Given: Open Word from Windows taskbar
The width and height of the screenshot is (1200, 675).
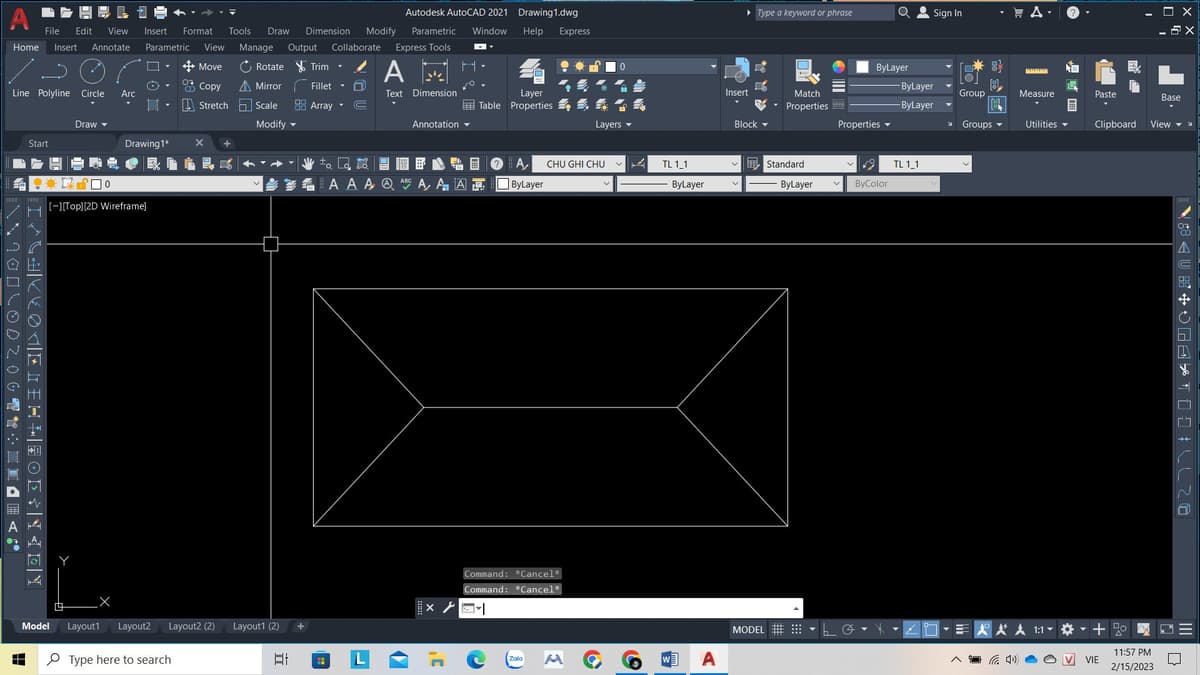Looking at the screenshot, I should tap(669, 659).
